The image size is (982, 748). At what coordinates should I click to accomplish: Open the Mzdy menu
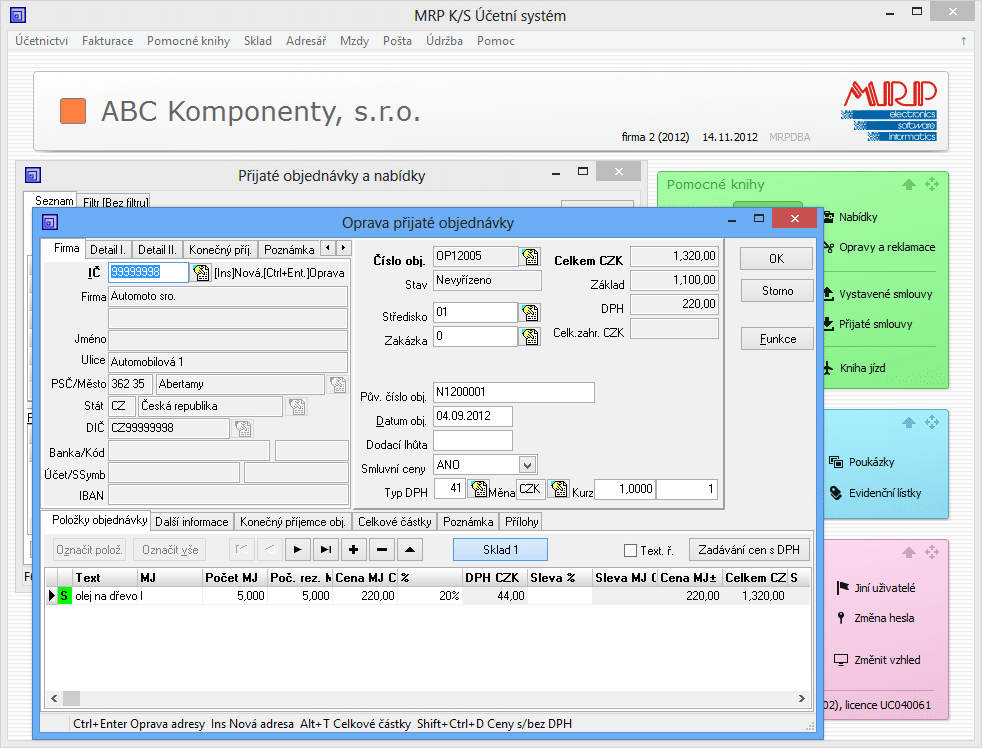click(x=354, y=41)
